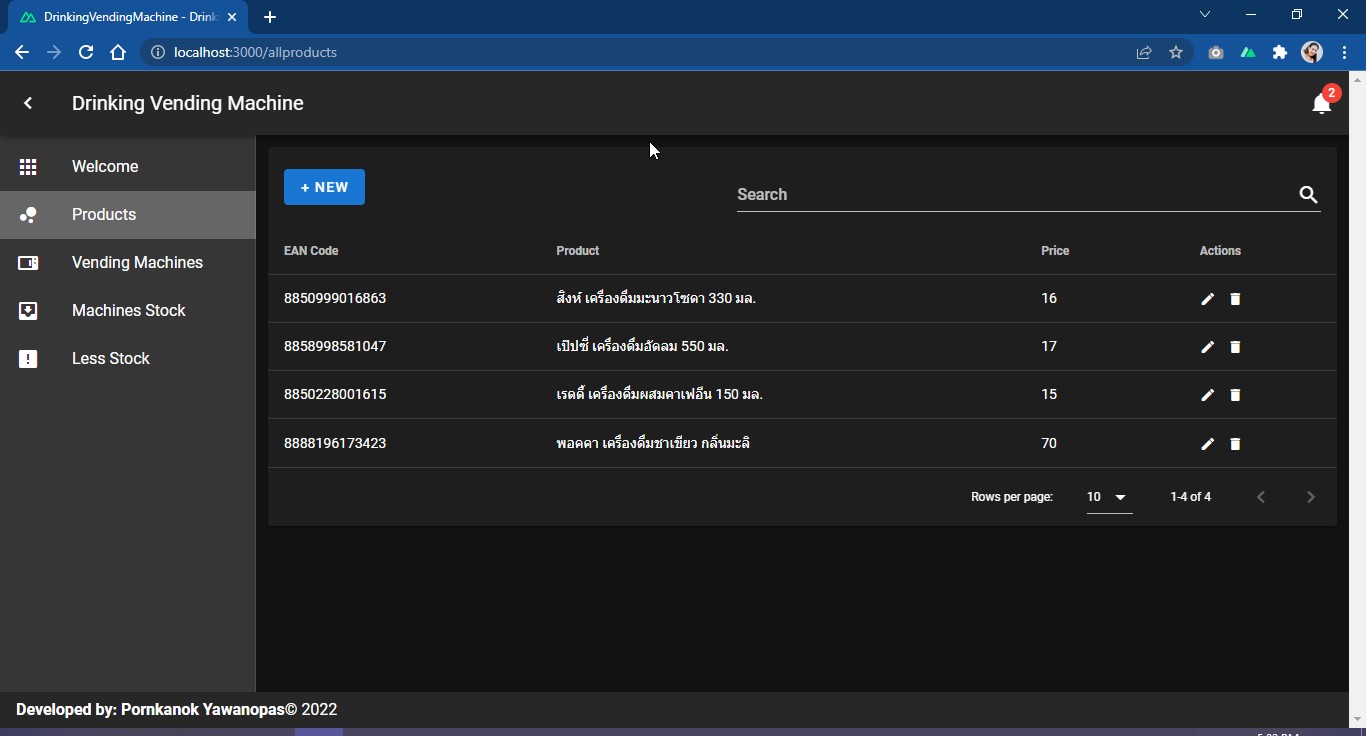This screenshot has width=1366, height=736.
Task: Close the DrinkingVendingMachine tab
Action: [231, 17]
